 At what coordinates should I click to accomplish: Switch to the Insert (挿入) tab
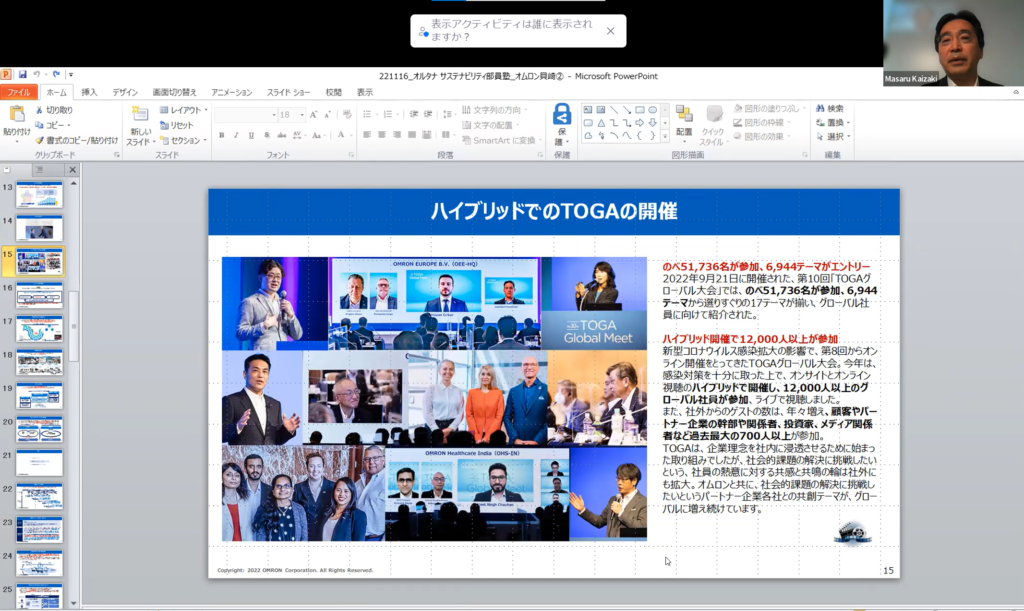pos(89,93)
